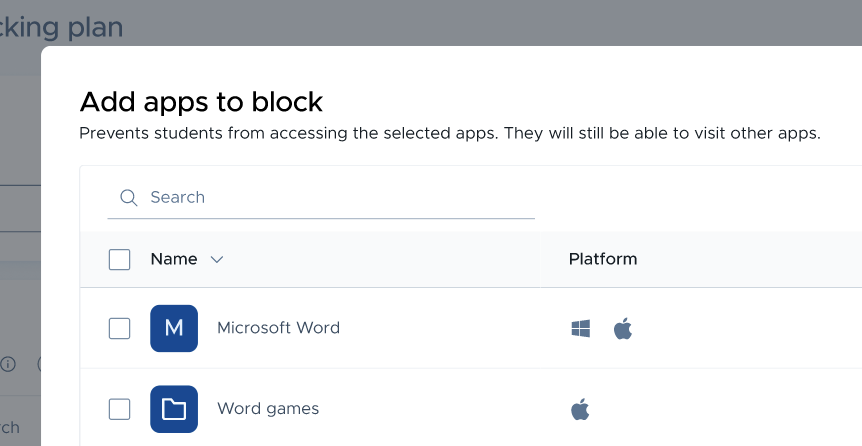Click the partly hidden circle icon beside info

point(39,364)
